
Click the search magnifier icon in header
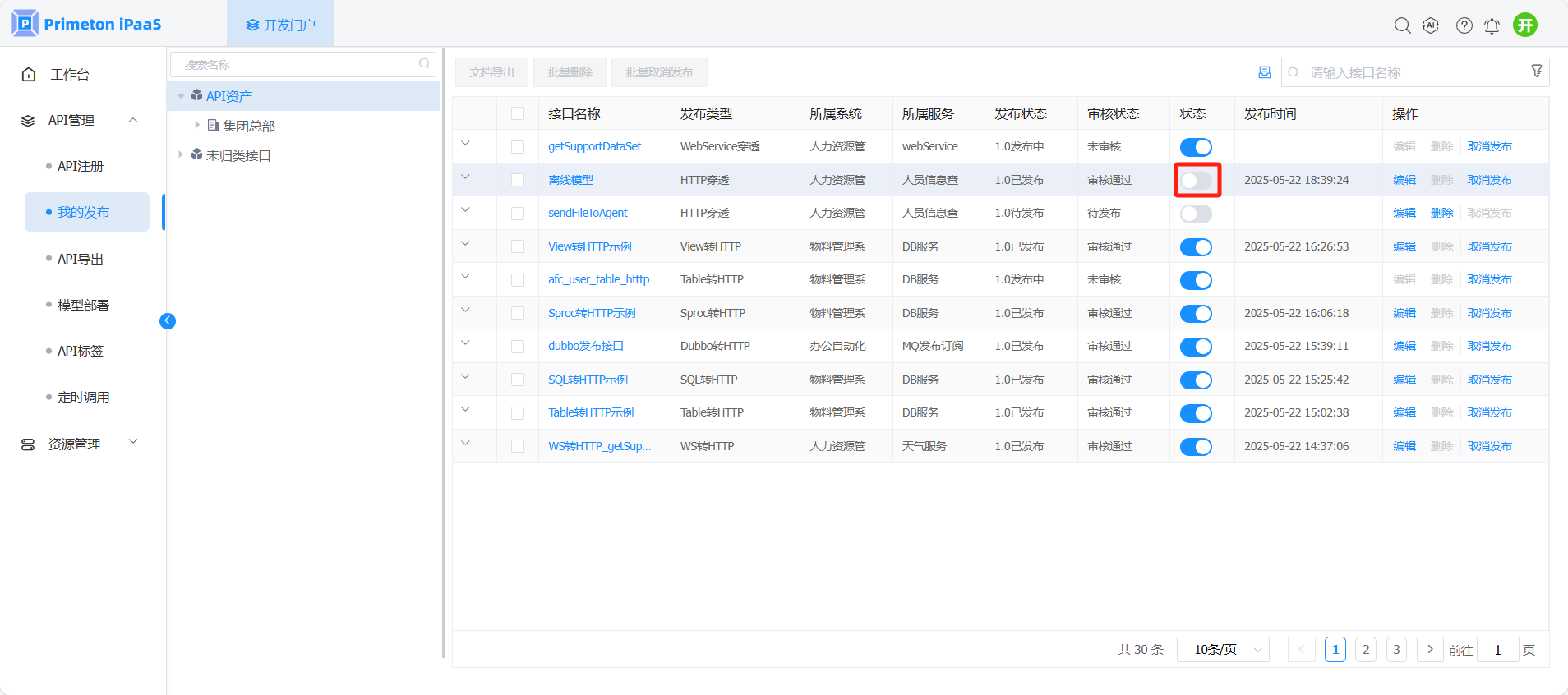(x=1402, y=25)
